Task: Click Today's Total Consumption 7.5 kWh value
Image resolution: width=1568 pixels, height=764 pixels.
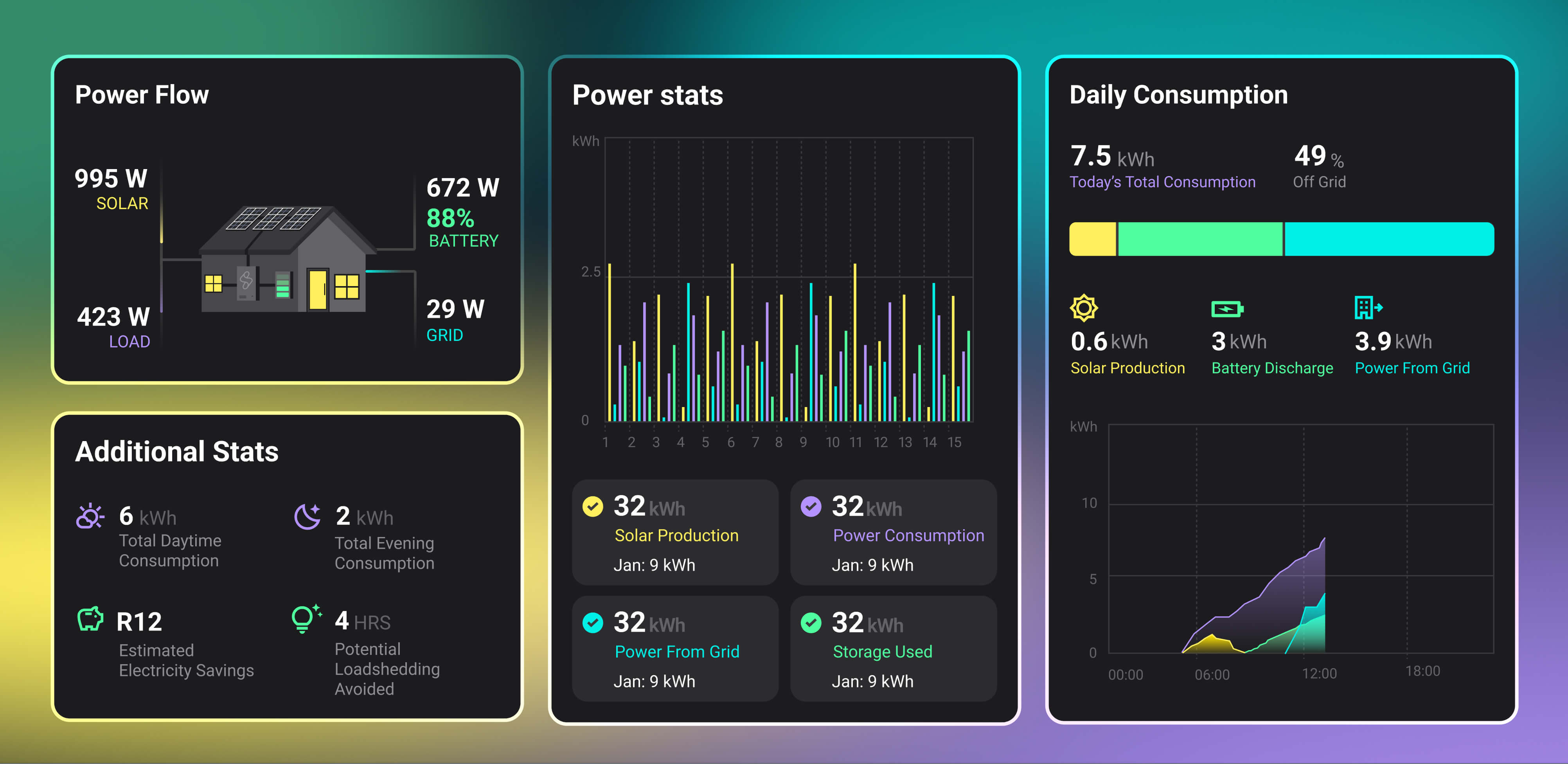Action: (x=1093, y=158)
